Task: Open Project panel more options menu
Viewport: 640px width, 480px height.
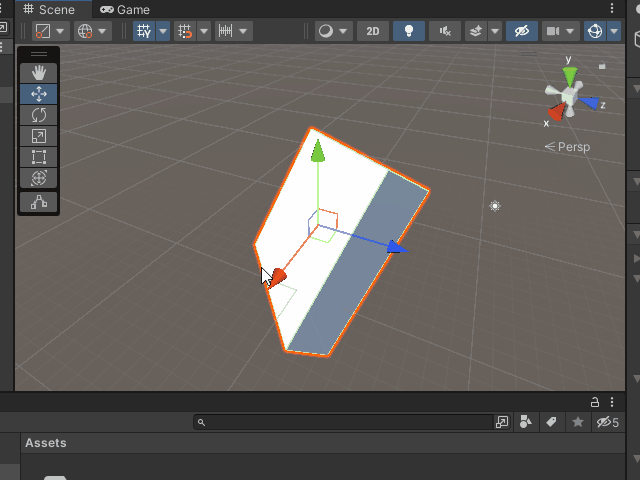Action: (612, 402)
